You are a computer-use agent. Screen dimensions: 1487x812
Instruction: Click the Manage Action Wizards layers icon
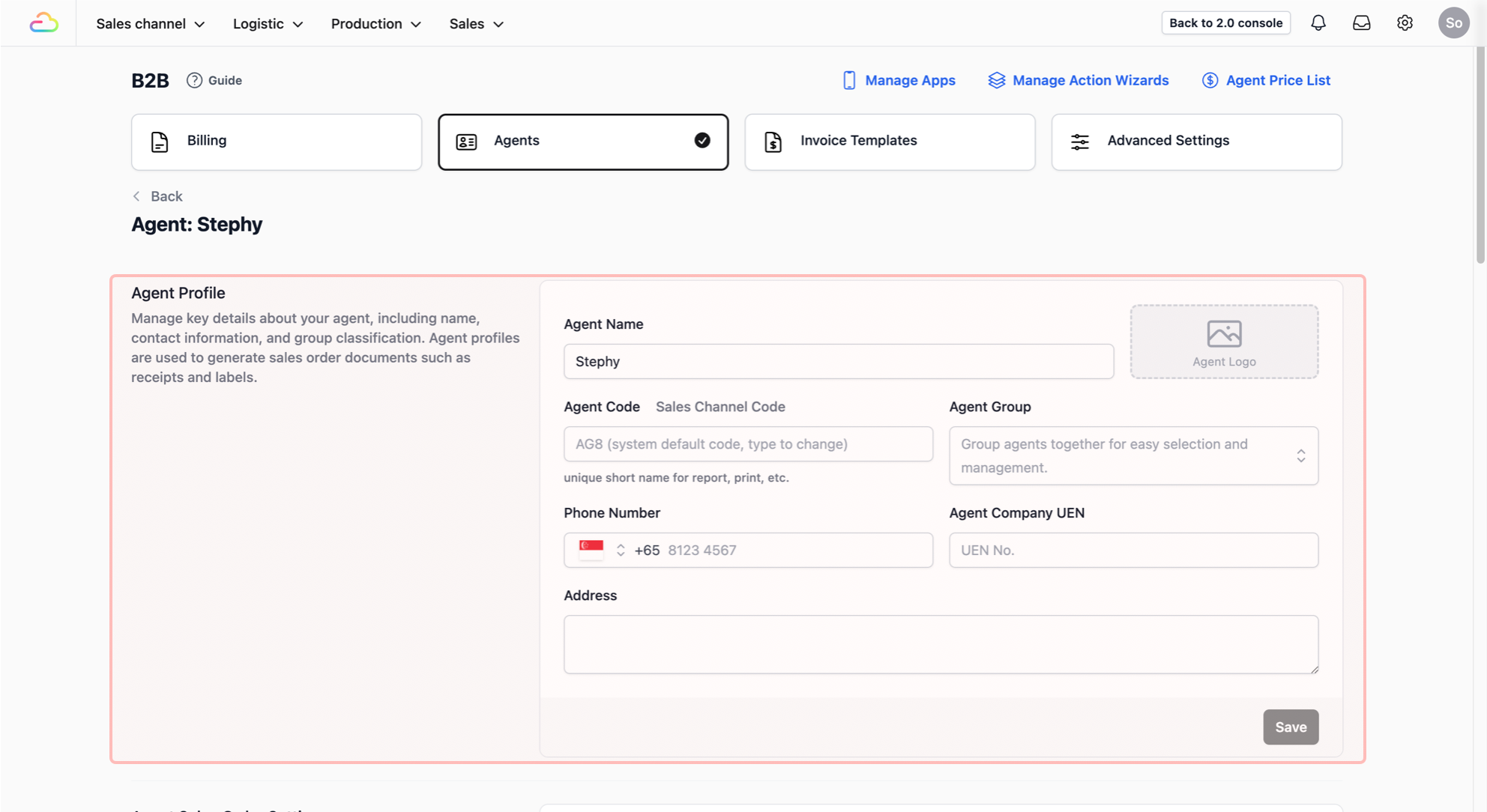pos(996,80)
